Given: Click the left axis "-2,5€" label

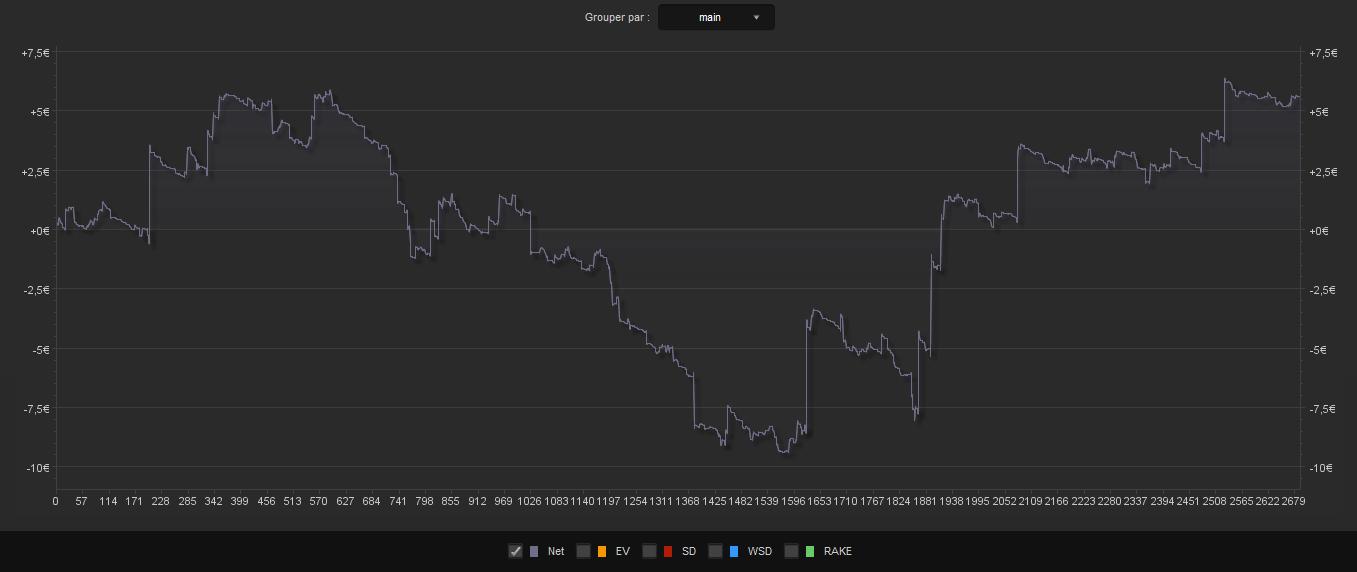Looking at the screenshot, I should coord(36,290).
